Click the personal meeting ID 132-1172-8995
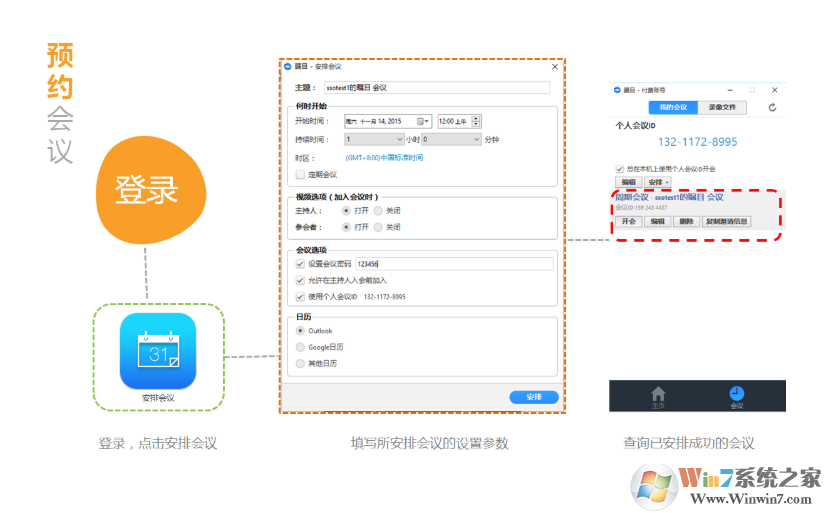The width and height of the screenshot is (828, 513). pyautogui.click(x=697, y=142)
